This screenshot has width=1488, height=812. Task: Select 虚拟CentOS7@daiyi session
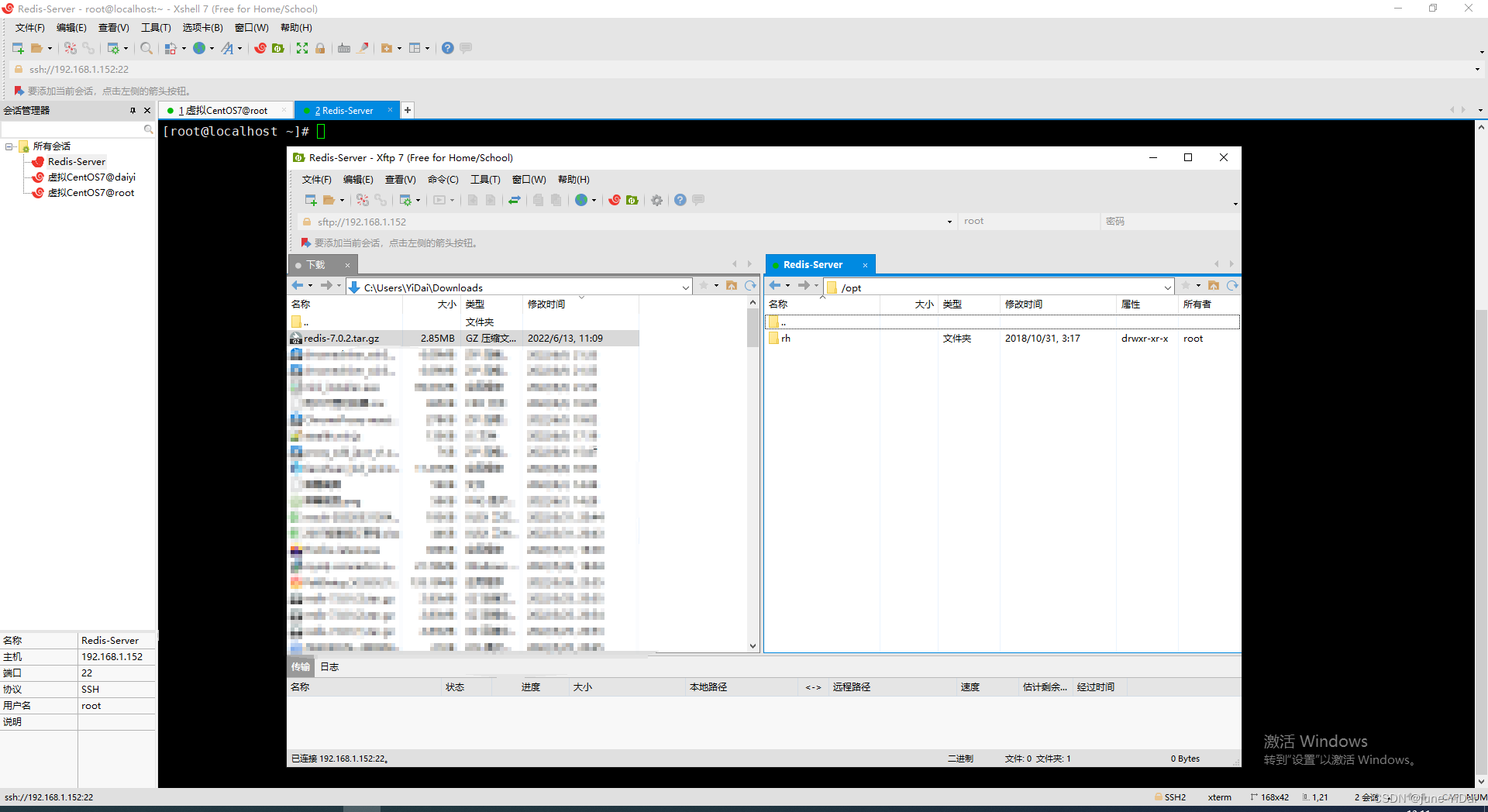tap(91, 177)
